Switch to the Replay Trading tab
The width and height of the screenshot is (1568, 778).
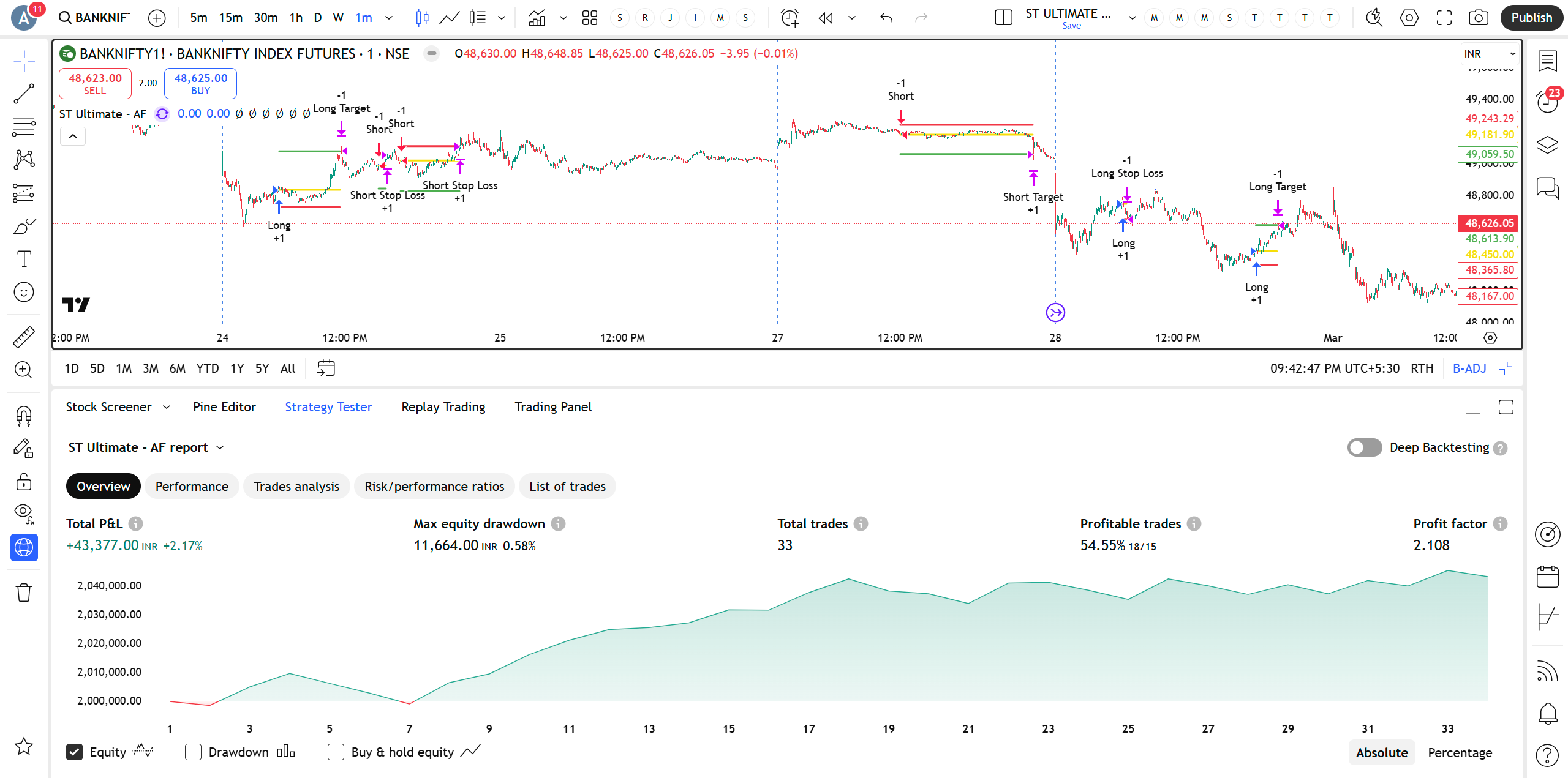click(443, 407)
